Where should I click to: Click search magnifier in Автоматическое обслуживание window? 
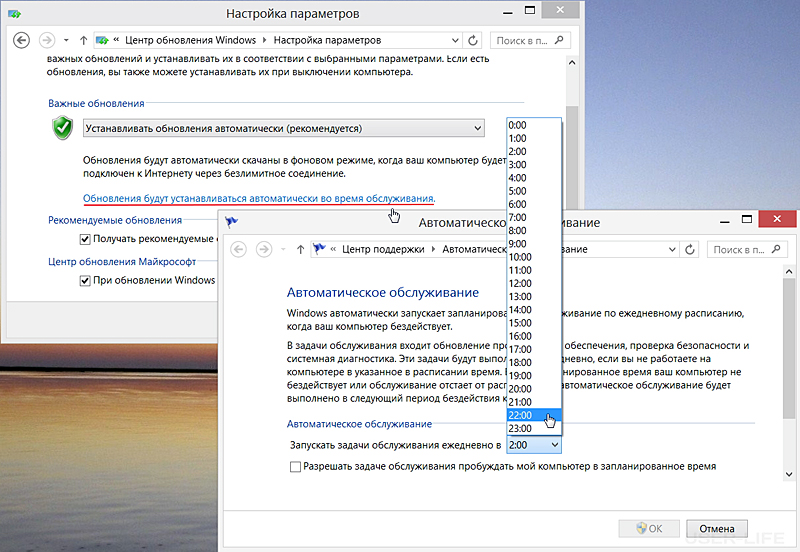pos(776,249)
